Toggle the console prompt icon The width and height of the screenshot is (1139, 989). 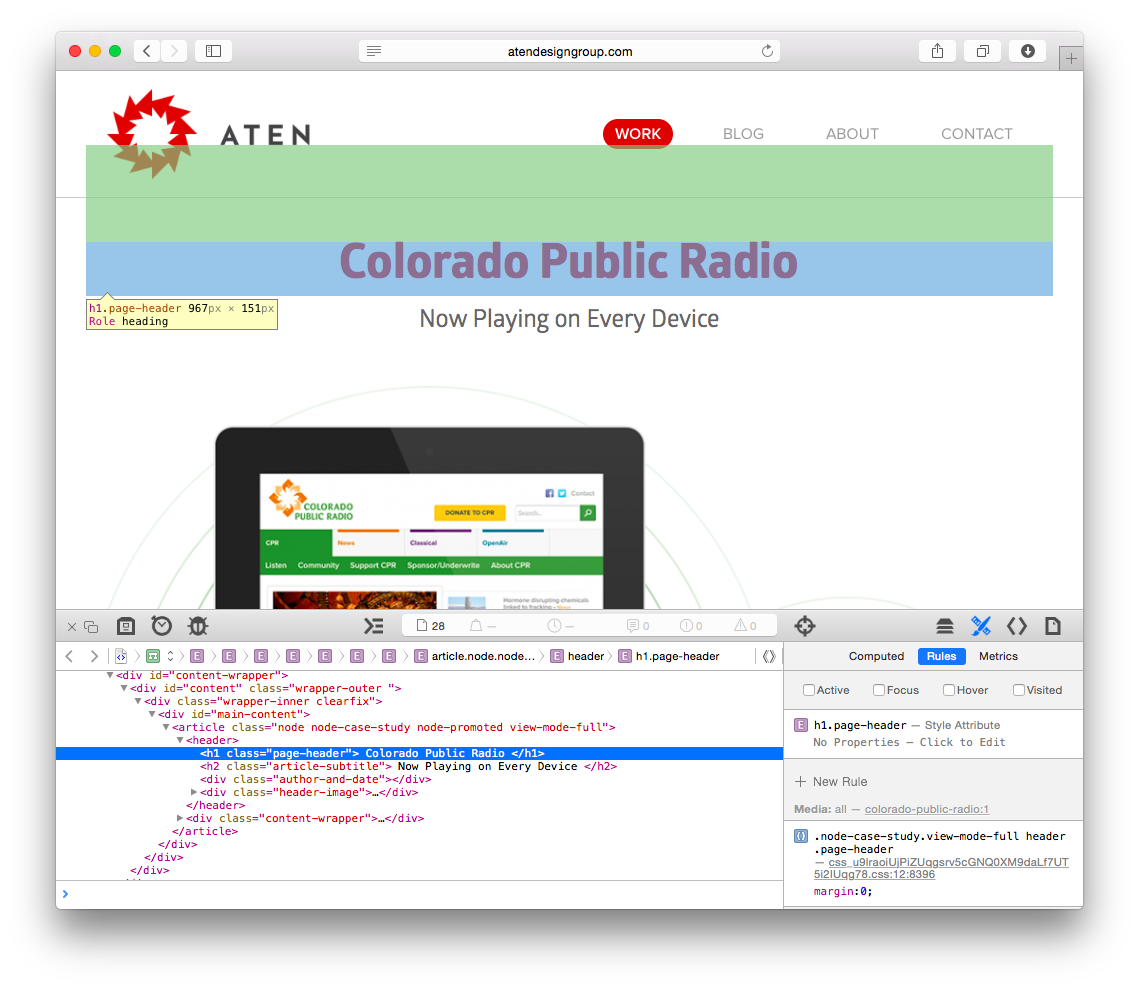tap(373, 626)
